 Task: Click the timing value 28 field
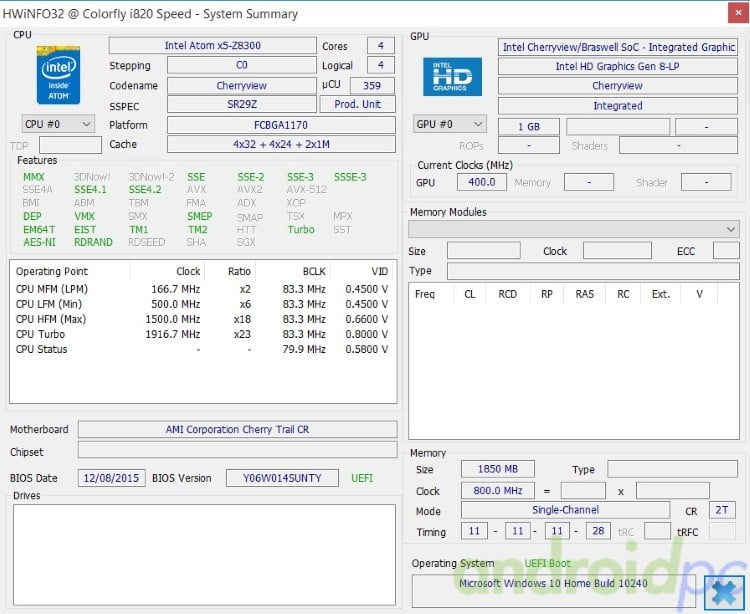598,531
